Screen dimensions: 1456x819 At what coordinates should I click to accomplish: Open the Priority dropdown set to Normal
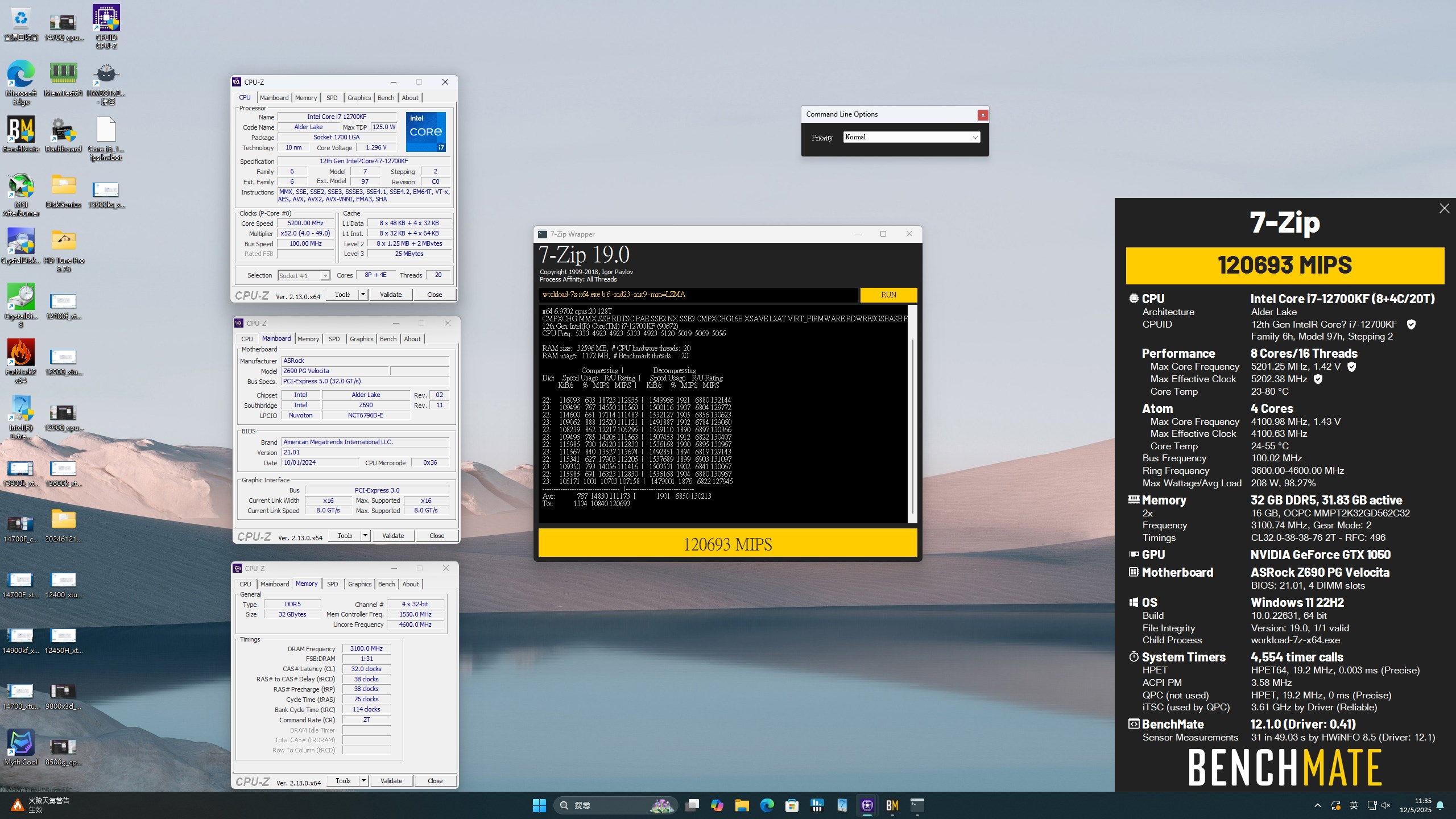(912, 137)
